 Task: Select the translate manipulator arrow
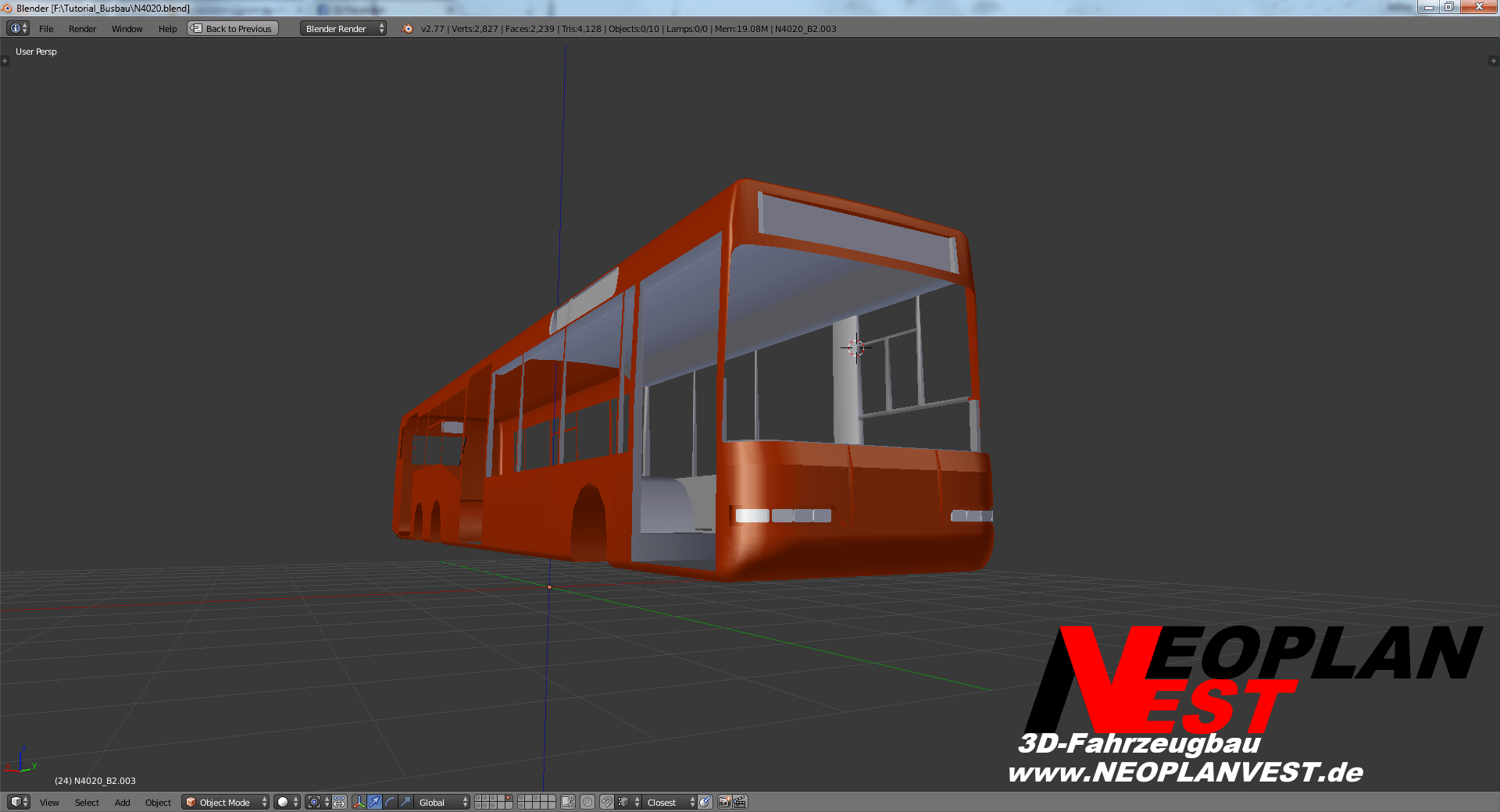click(374, 802)
